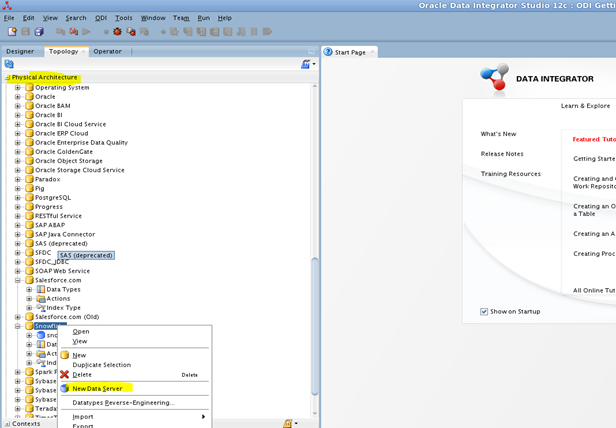Expand the Salesforce.com (Old) node
The image size is (616, 428).
coord(18,317)
